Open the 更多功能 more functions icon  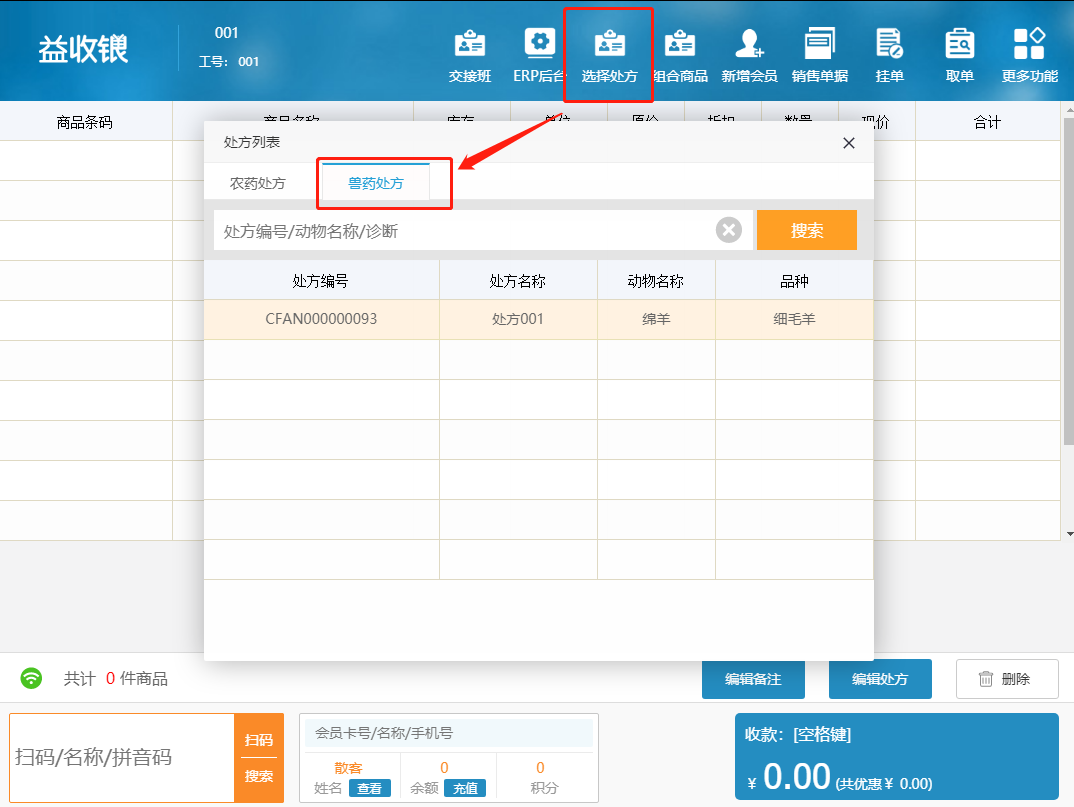1029,56
